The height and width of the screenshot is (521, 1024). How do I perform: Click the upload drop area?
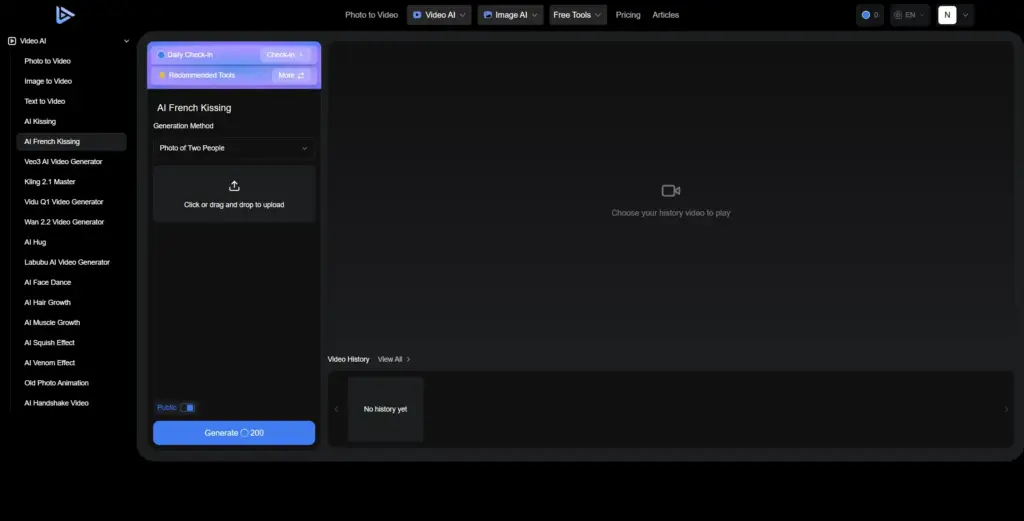(x=234, y=194)
